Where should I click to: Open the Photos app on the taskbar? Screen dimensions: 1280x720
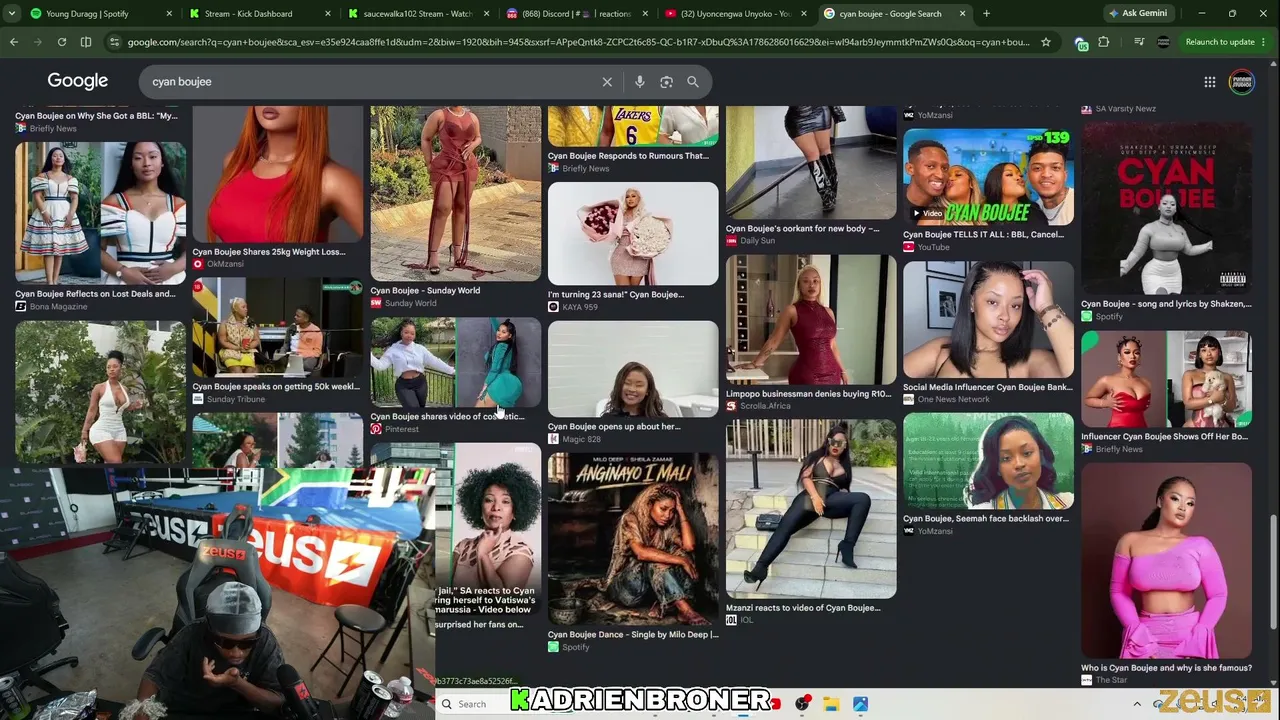pos(860,704)
